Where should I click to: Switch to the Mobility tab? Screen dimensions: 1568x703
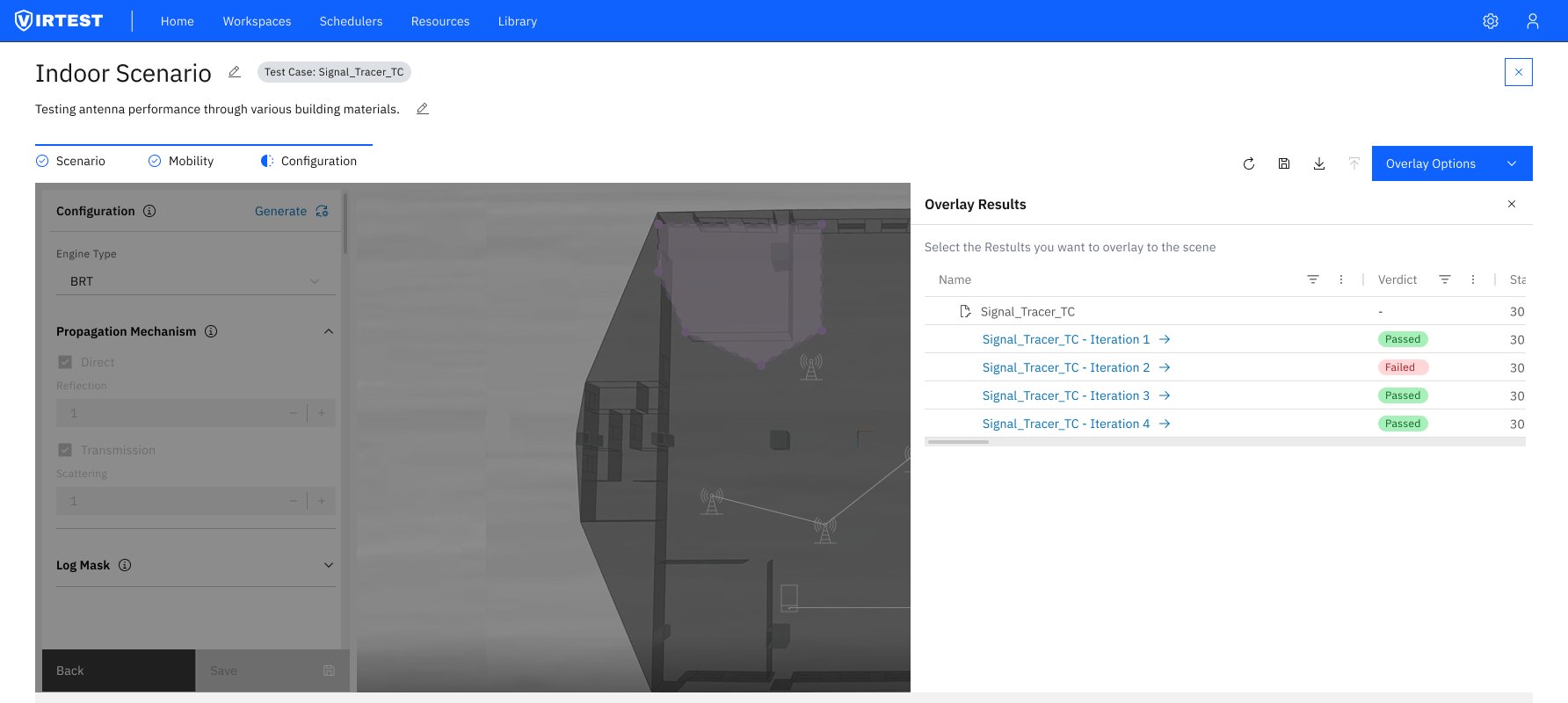[181, 161]
